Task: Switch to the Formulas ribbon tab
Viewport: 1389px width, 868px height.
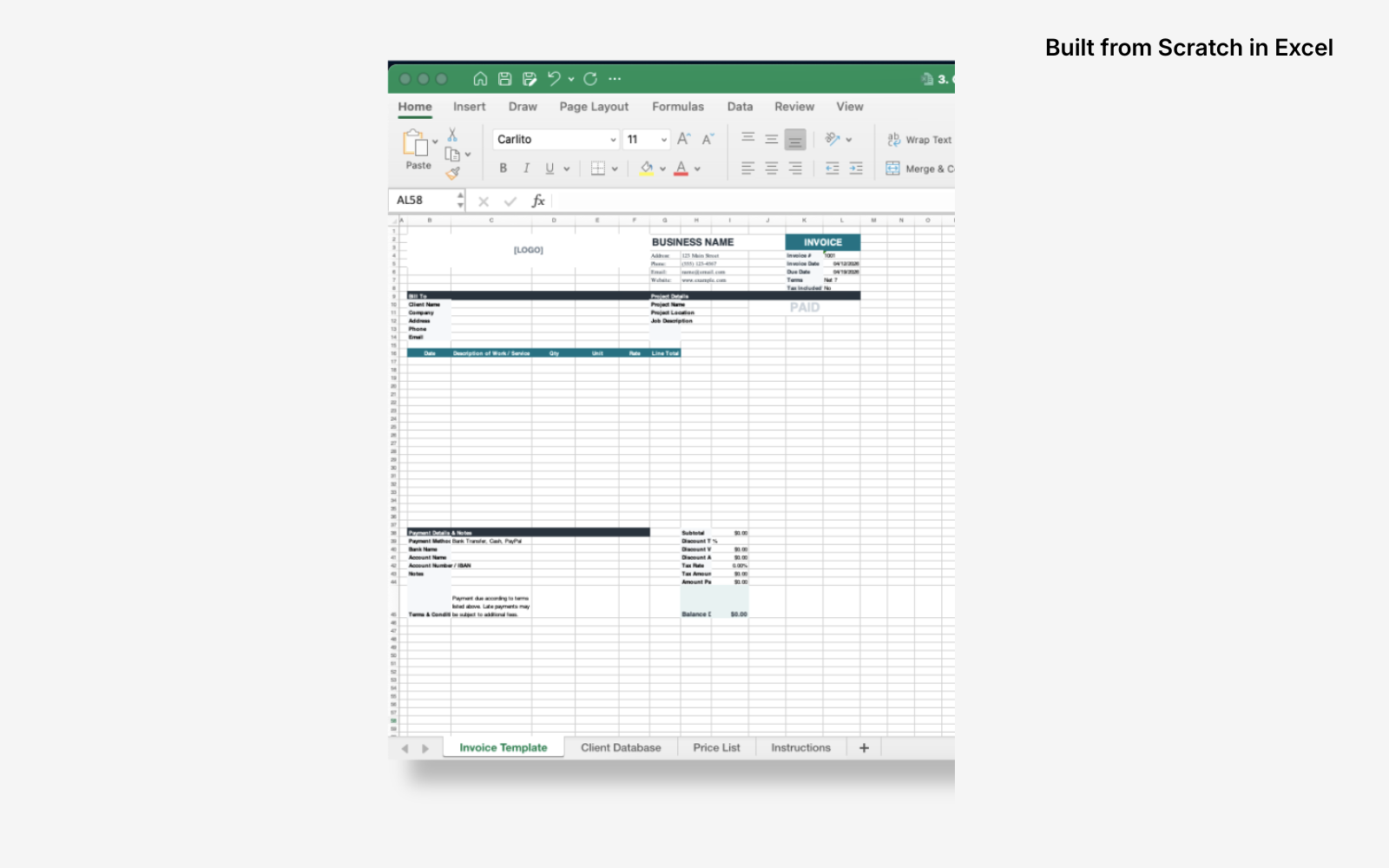Action: pyautogui.click(x=678, y=106)
